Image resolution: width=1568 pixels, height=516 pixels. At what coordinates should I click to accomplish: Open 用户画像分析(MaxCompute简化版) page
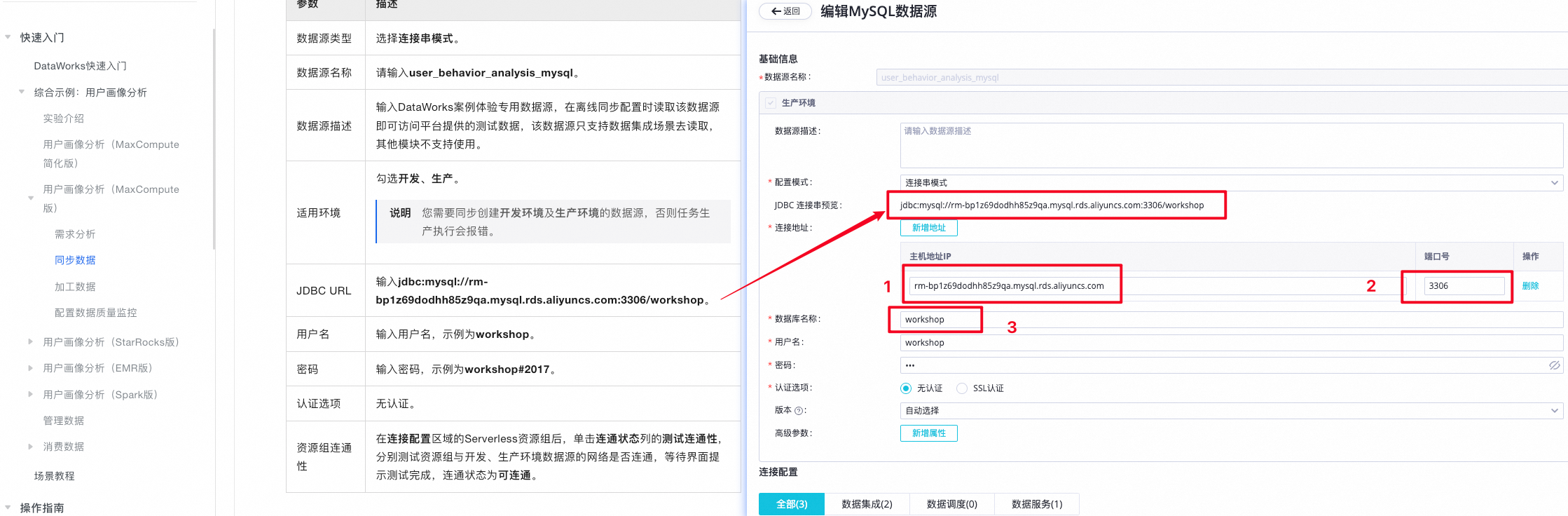(111, 154)
